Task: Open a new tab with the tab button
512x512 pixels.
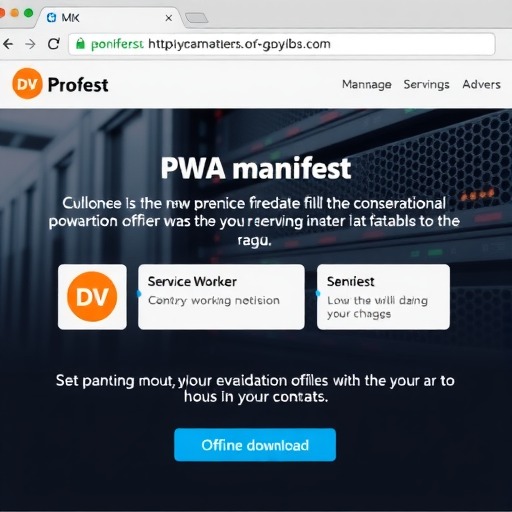Action: pyautogui.click(x=197, y=18)
